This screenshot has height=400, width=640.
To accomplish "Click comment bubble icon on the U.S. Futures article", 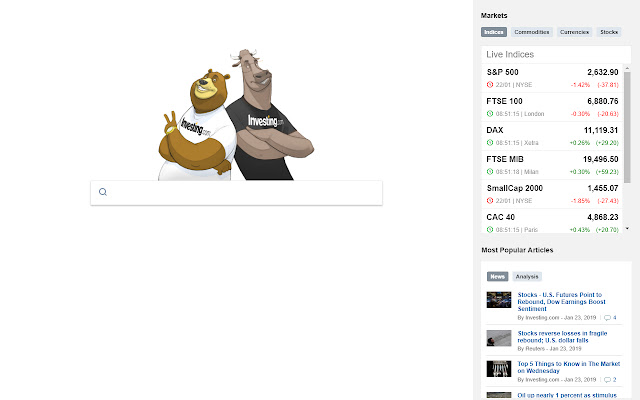I will click(607, 318).
